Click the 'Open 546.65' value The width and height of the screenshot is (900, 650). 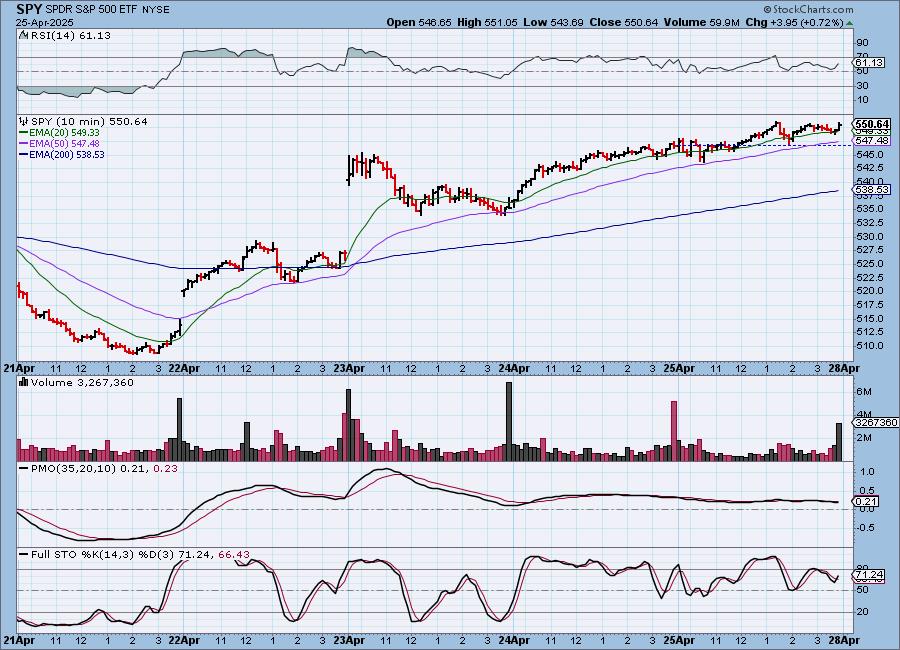(x=419, y=22)
